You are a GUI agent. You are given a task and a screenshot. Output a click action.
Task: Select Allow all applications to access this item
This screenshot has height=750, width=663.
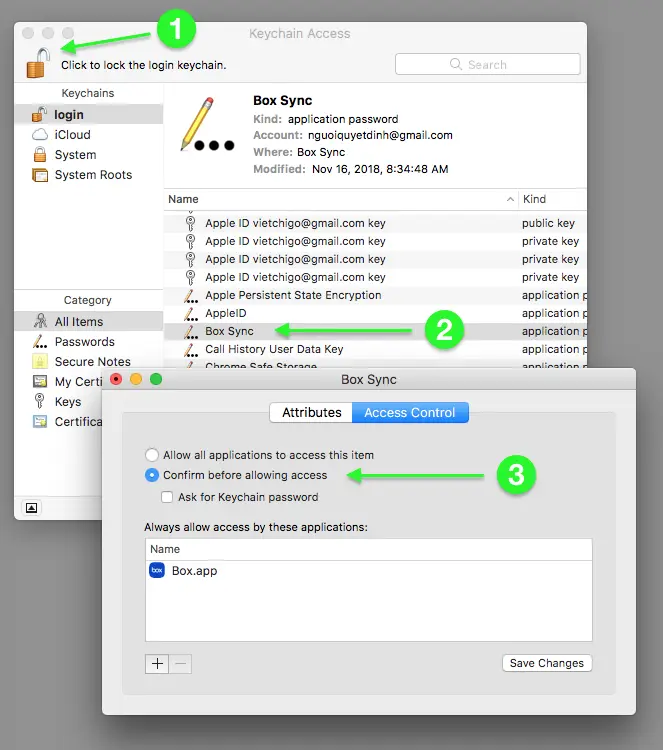click(152, 455)
